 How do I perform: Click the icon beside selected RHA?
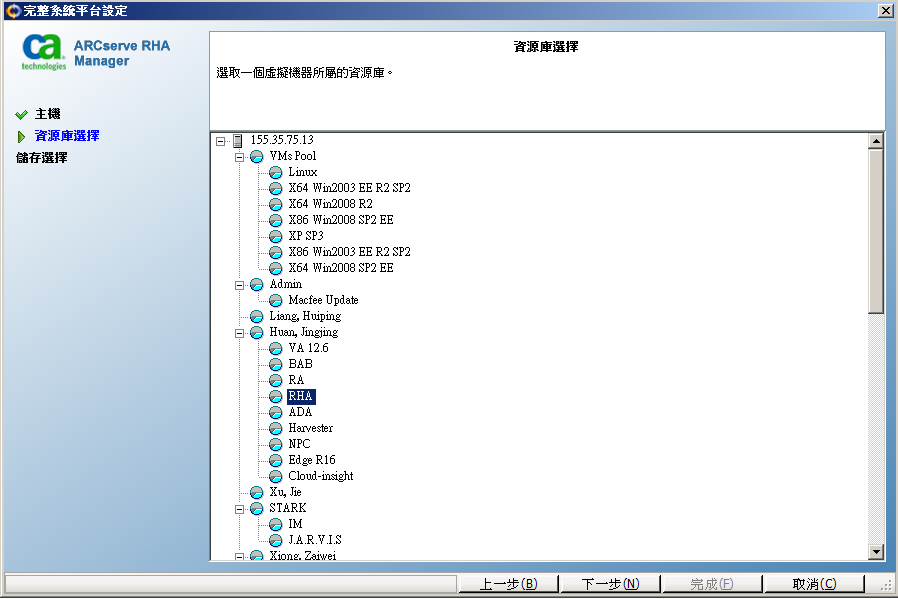point(275,397)
